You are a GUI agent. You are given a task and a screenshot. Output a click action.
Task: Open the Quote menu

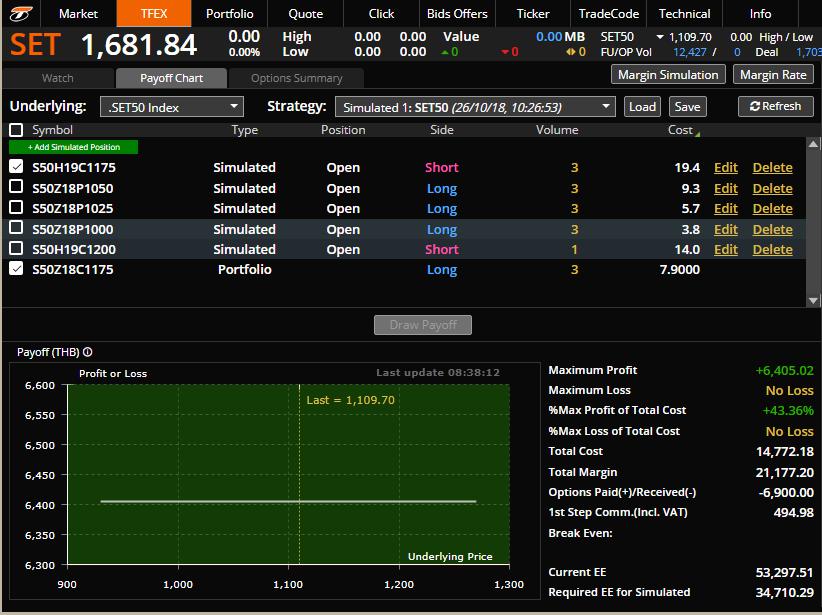[x=306, y=14]
